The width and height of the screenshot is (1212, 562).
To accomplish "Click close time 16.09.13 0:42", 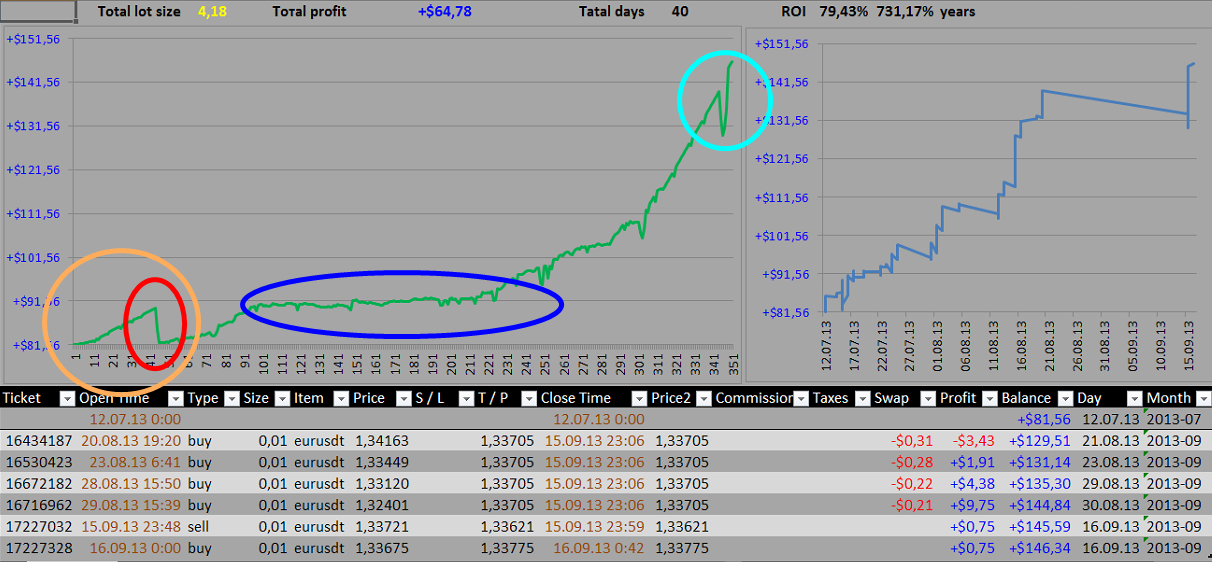I will tap(598, 548).
